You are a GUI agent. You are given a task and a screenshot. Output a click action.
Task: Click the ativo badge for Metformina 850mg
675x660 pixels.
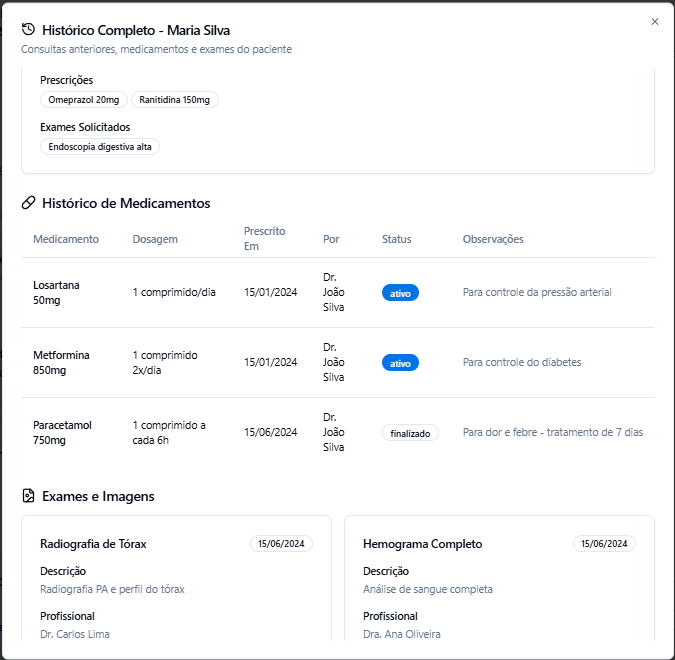[400, 363]
